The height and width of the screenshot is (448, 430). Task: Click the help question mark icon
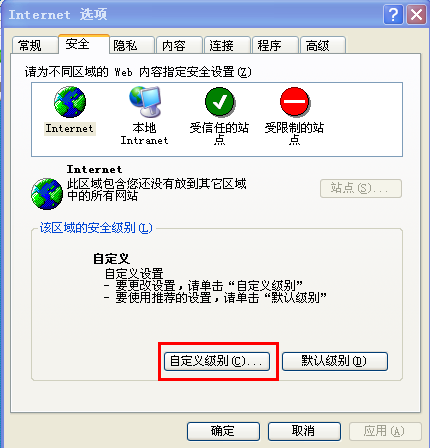coord(393,15)
